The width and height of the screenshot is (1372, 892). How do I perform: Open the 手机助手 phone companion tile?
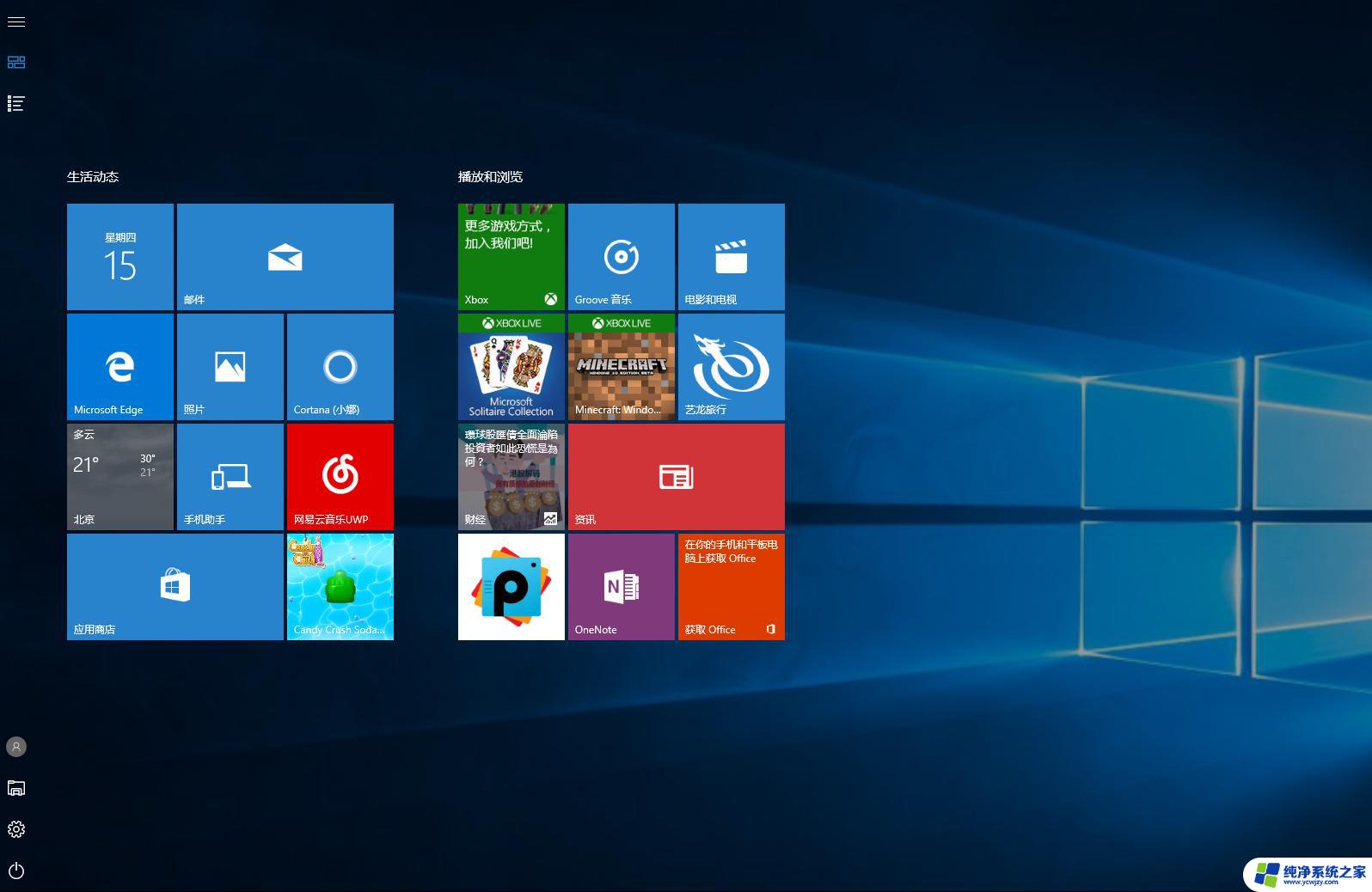pyautogui.click(x=230, y=477)
